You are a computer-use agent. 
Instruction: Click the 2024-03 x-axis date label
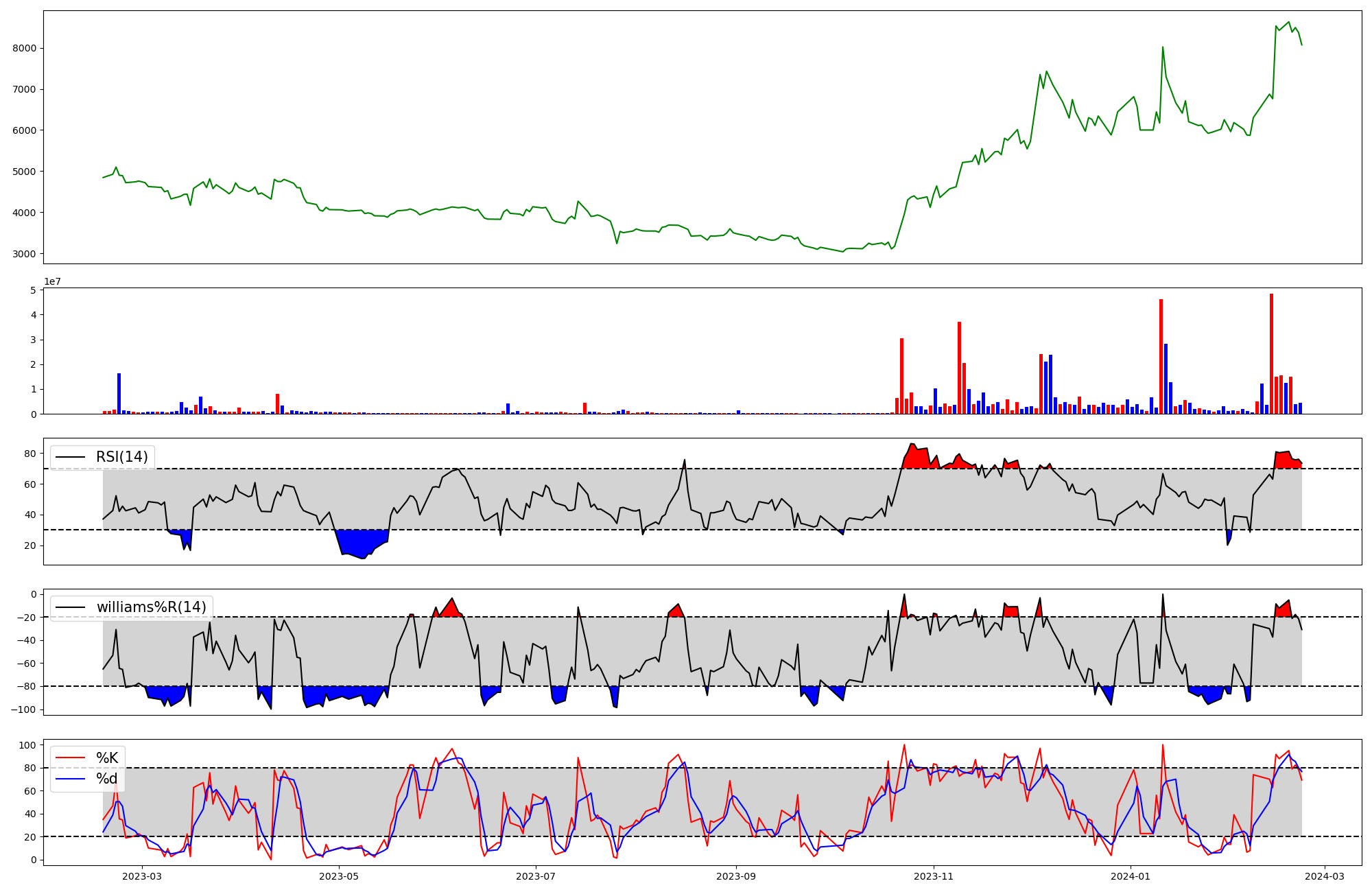1324,876
